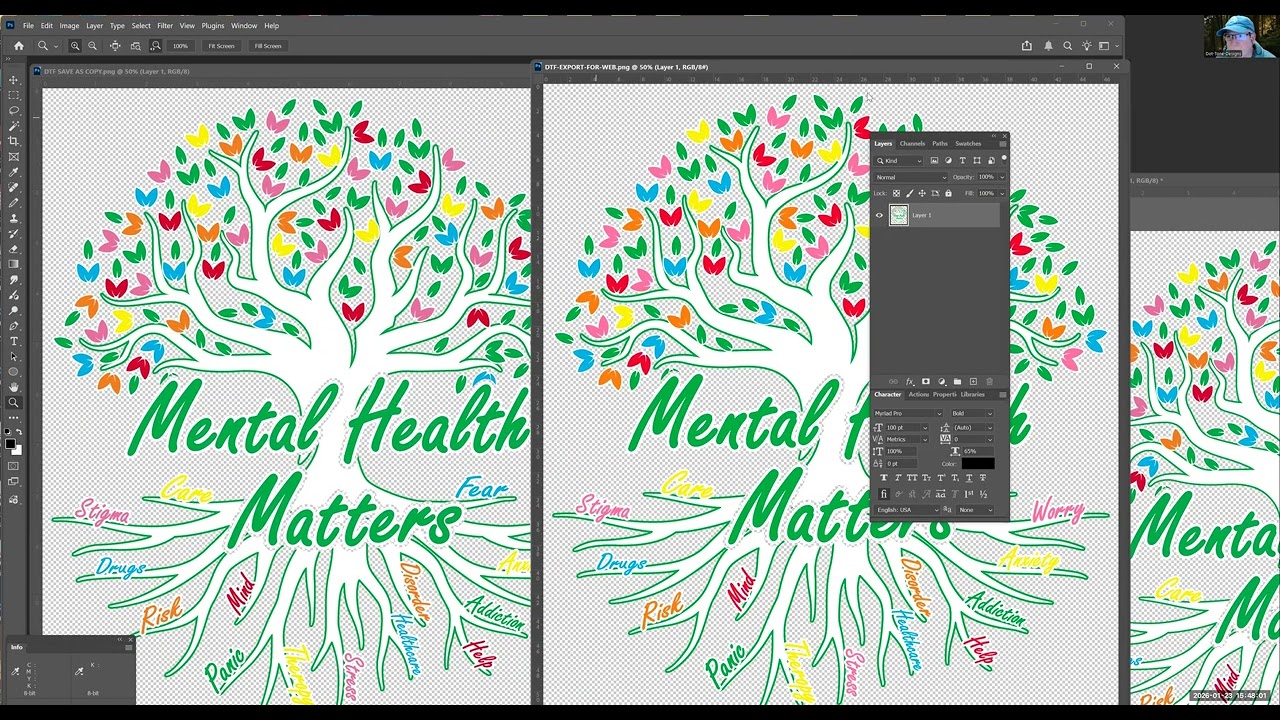This screenshot has width=1280, height=720.
Task: Select the Magic Wand tool
Action: 14,126
